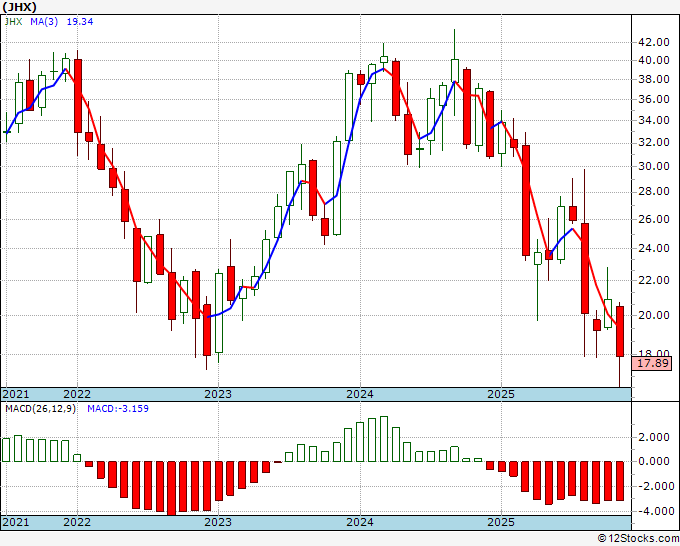Click the 17.89 current price tag
This screenshot has width=680, height=546.
tap(653, 363)
